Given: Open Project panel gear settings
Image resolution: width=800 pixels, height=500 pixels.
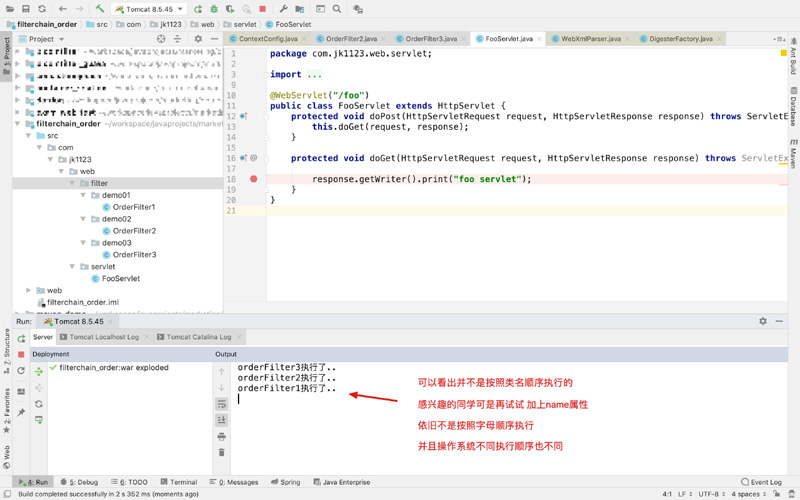Looking at the screenshot, I should pyautogui.click(x=198, y=39).
